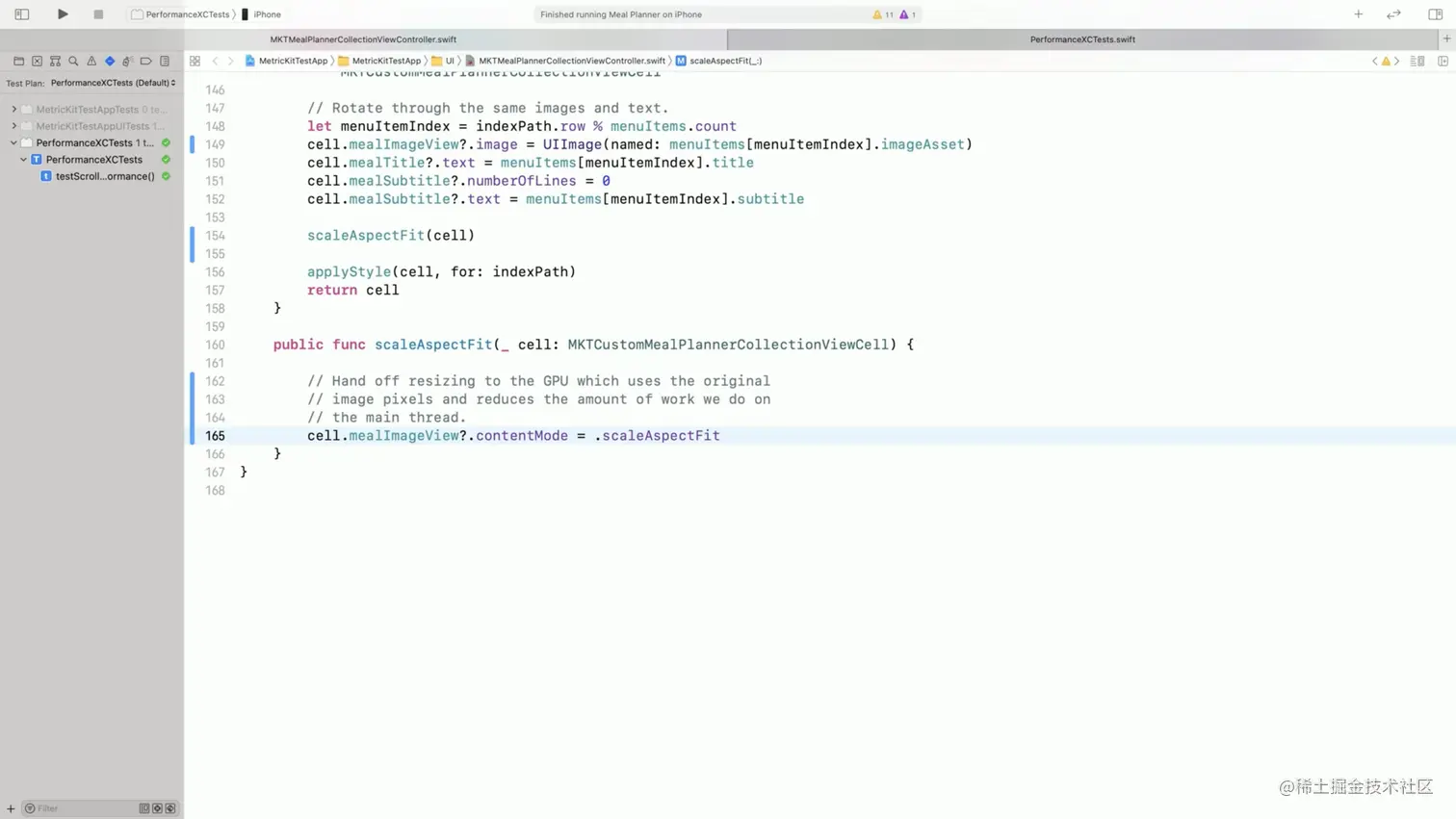Open the Symbol navigator
This screenshot has height=819, width=1456.
(x=55, y=61)
